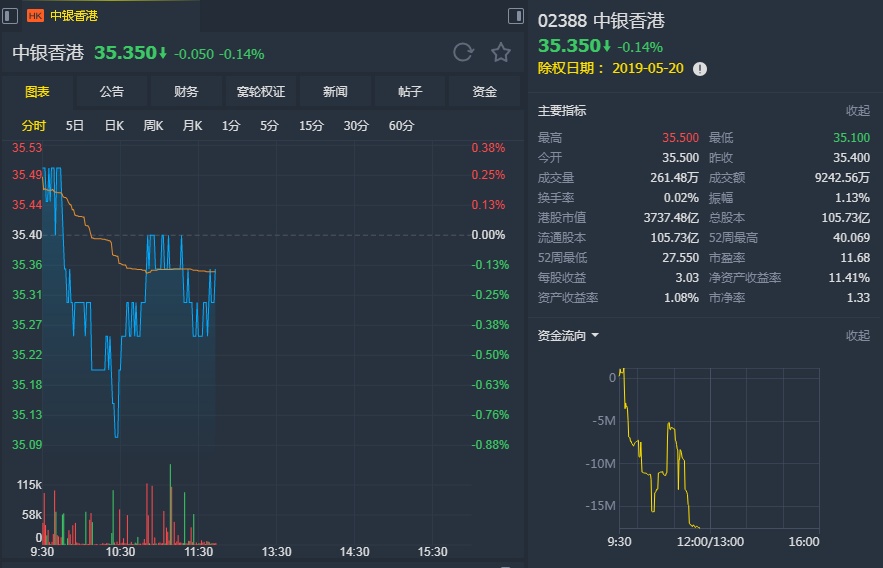Screen dimensions: 883x568
Task: Collapse the 主要指标 section
Action: click(x=858, y=111)
